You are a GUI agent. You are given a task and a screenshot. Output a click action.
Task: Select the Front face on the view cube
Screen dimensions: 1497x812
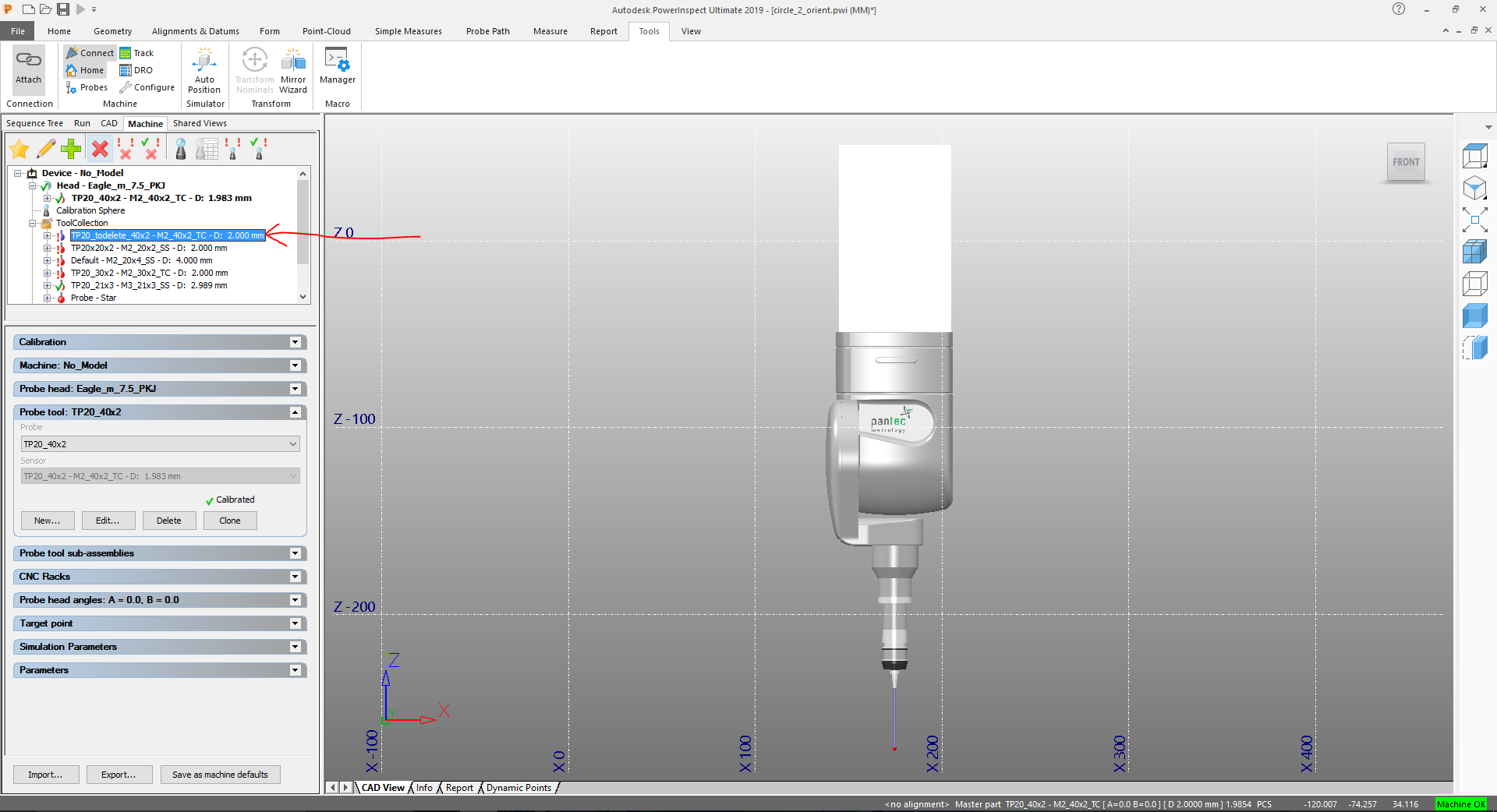pos(1405,161)
